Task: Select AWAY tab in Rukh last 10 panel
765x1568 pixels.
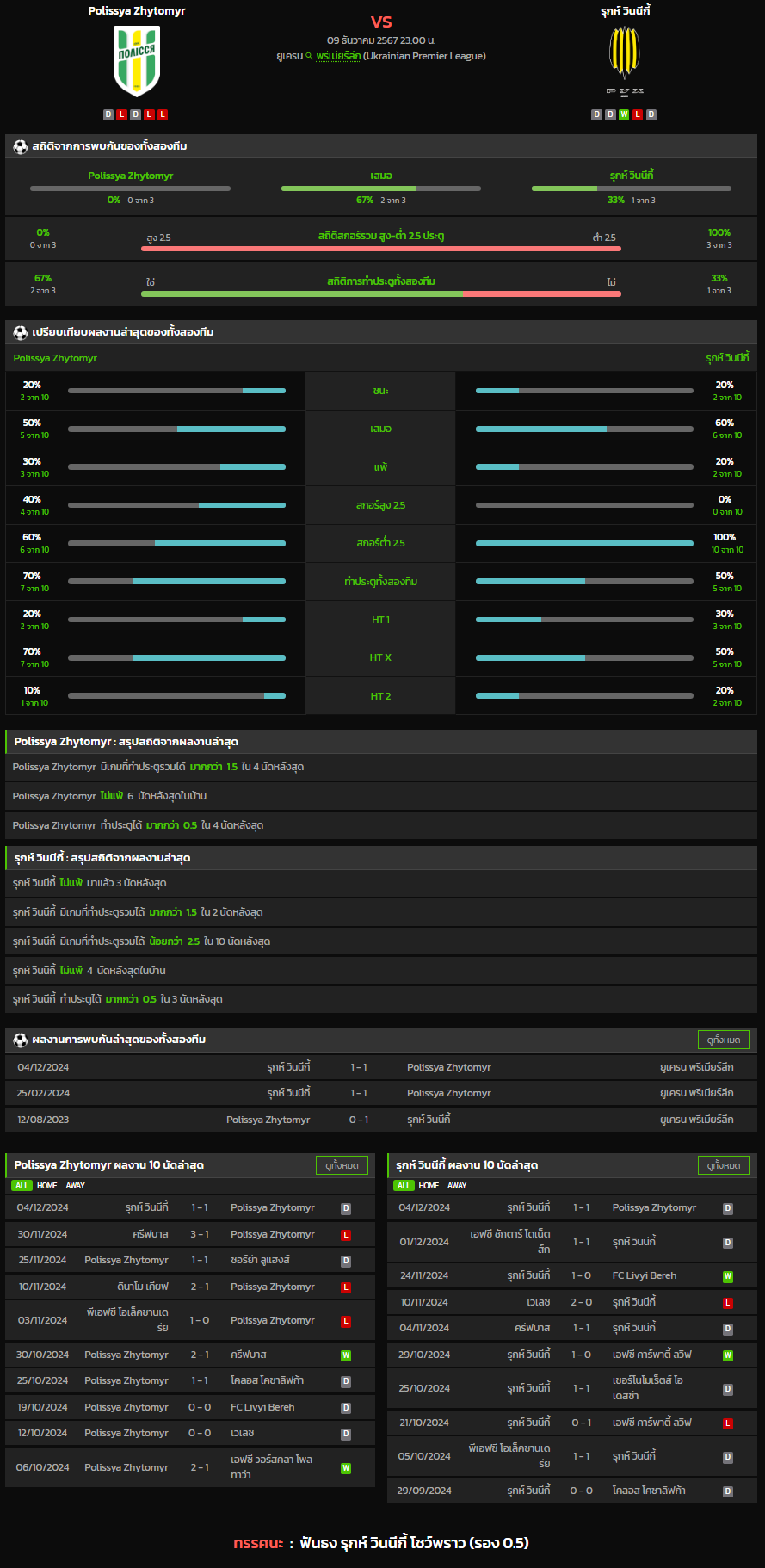Action: (457, 1186)
